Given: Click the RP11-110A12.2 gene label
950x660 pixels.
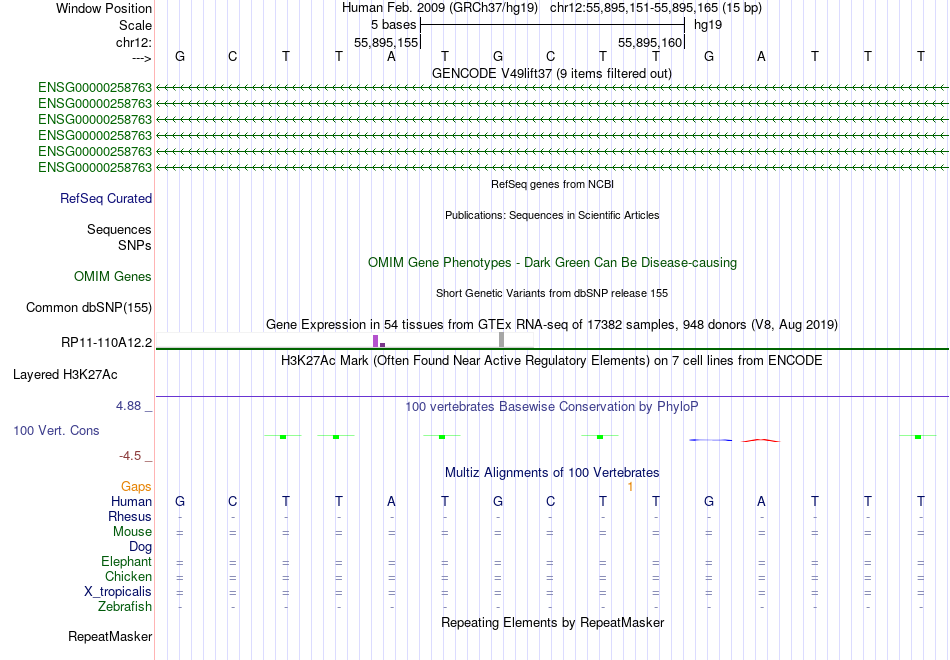Looking at the screenshot, I should [107, 342].
